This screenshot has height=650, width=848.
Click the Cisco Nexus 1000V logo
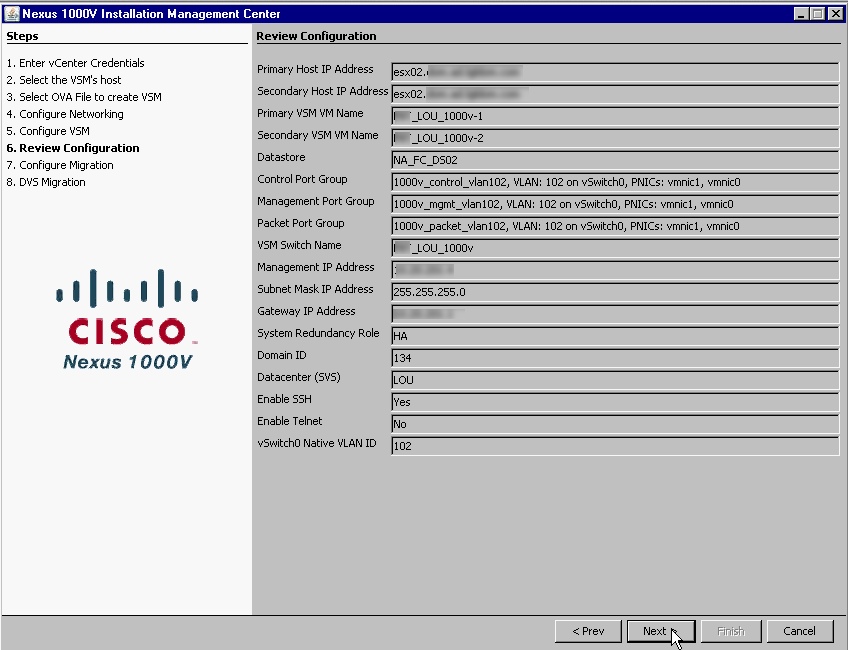[128, 319]
